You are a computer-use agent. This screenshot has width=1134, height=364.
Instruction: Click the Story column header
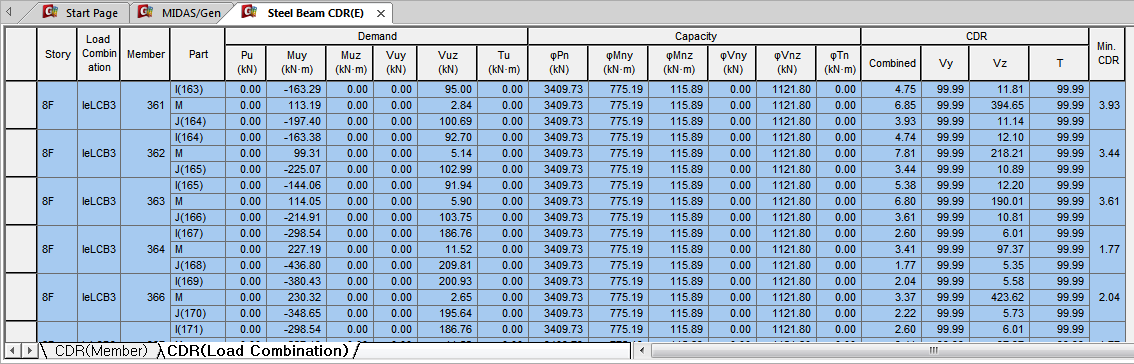[56, 54]
